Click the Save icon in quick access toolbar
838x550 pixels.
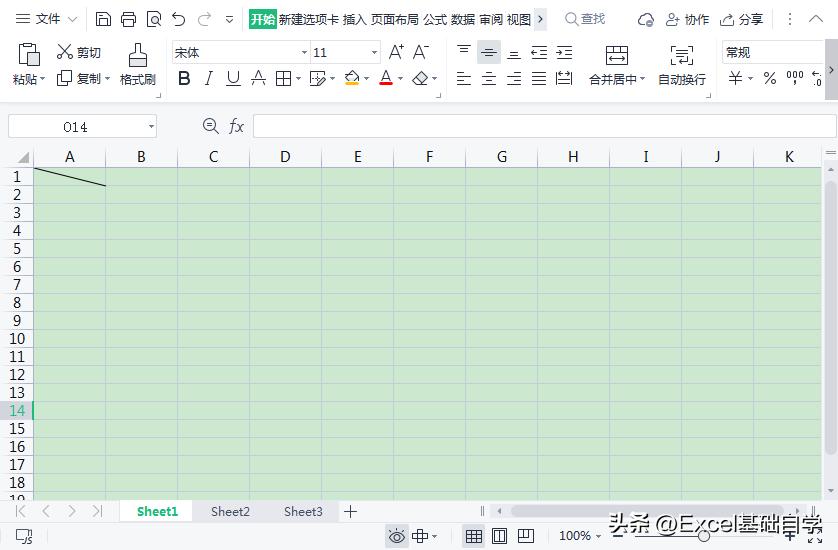pyautogui.click(x=103, y=20)
